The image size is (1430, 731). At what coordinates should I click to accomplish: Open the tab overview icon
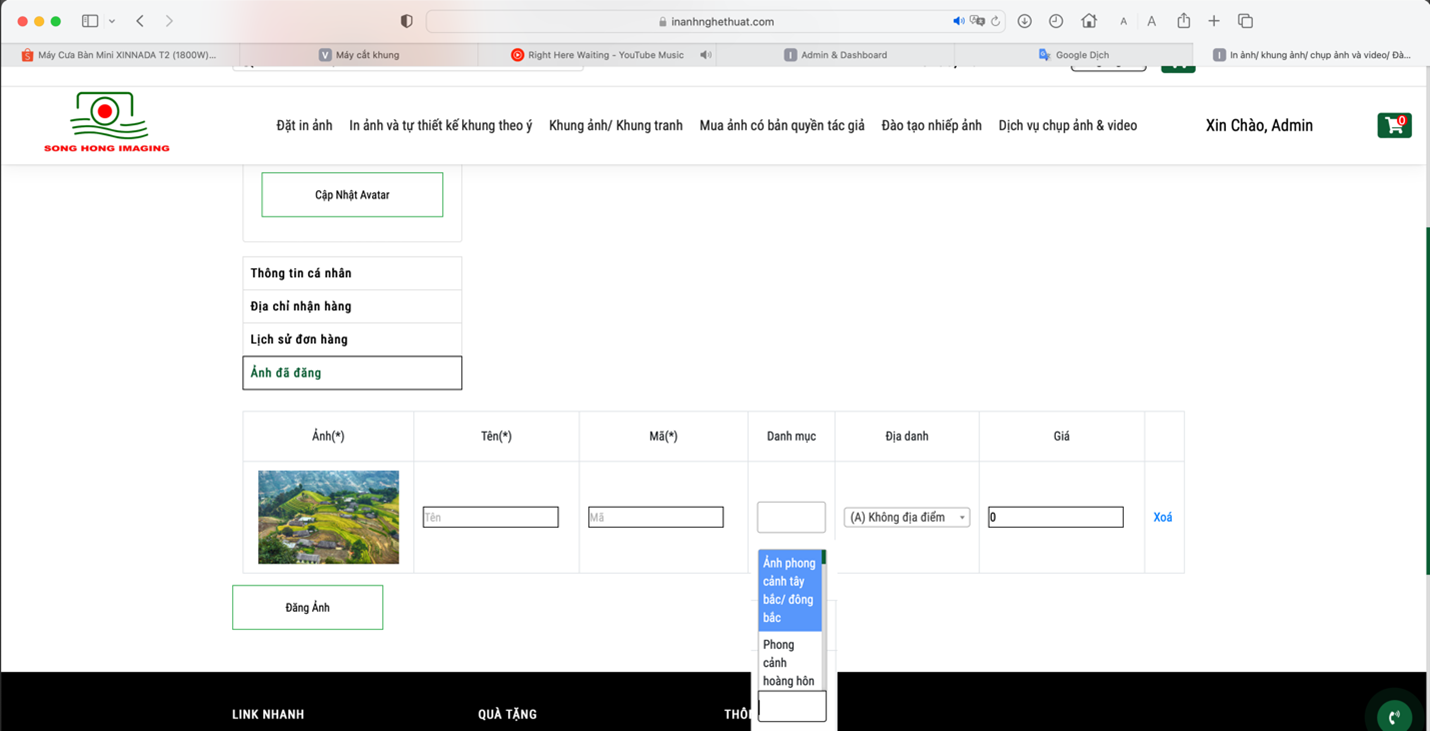point(1245,21)
